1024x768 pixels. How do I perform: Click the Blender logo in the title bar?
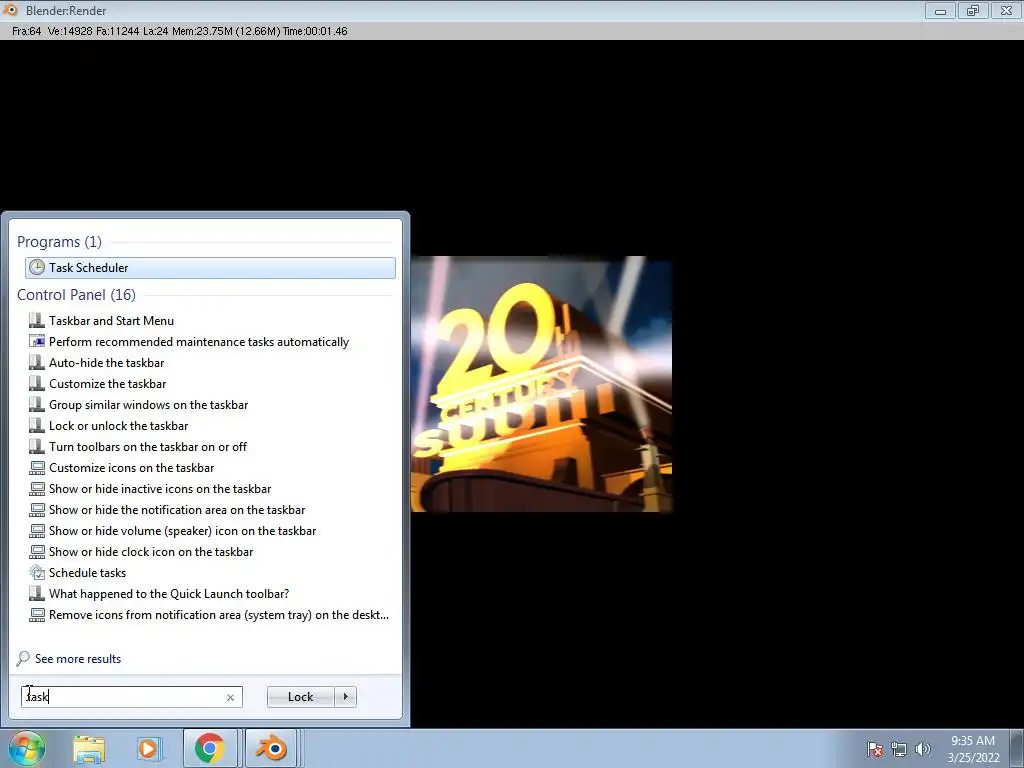(11, 10)
